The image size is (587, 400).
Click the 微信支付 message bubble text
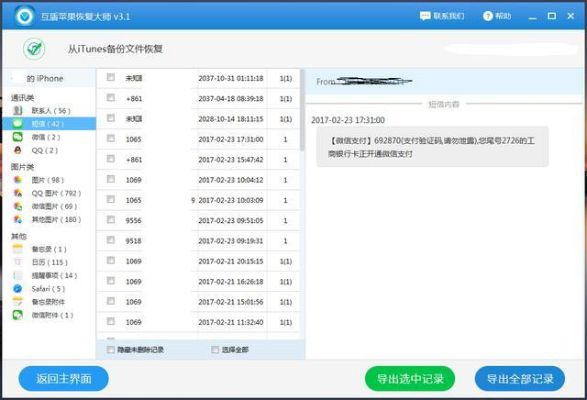point(432,147)
